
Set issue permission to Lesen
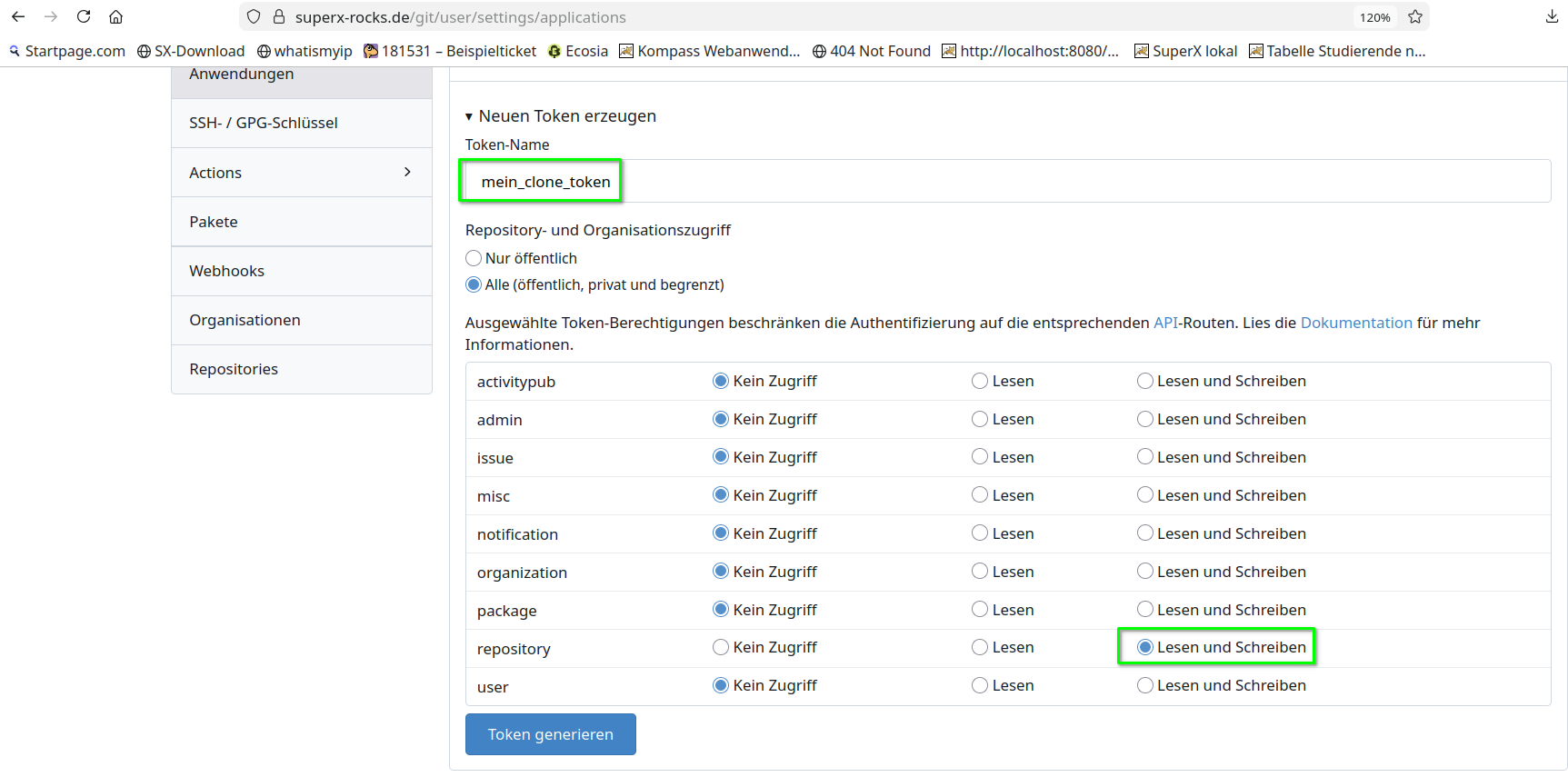pyautogui.click(x=980, y=457)
